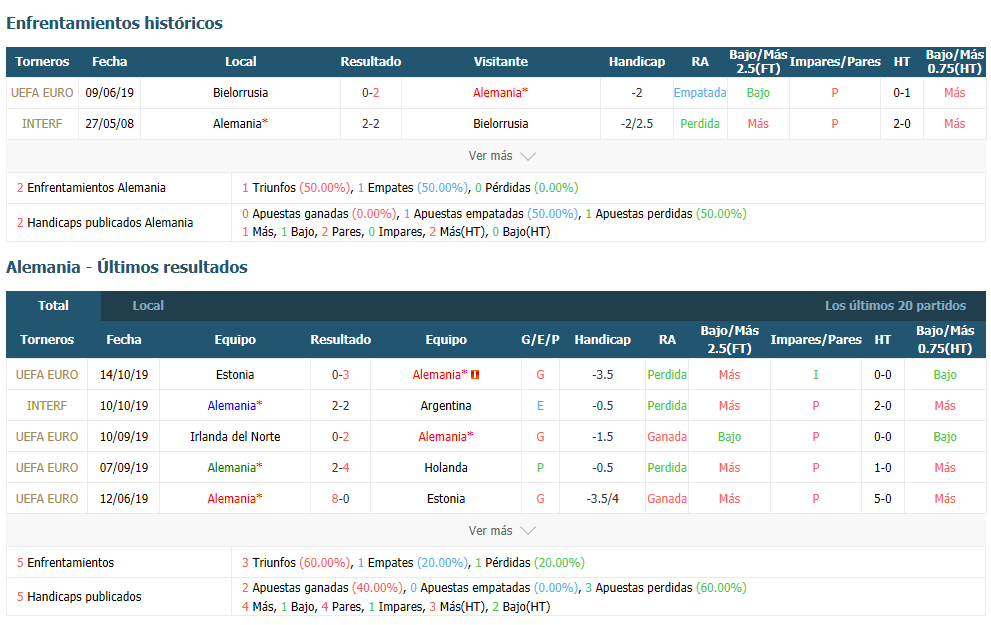
Task: Open Estonia in the 12/06/19 match
Action: point(446,499)
